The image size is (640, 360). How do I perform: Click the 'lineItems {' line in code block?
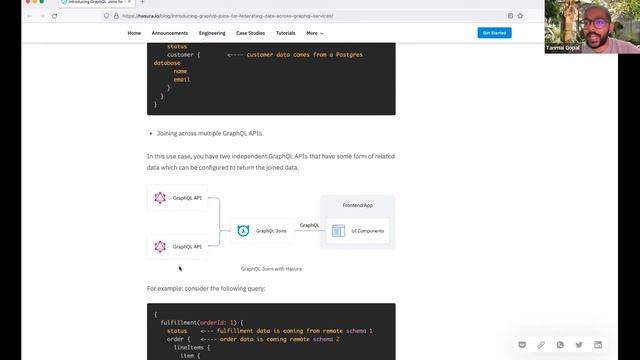point(192,347)
